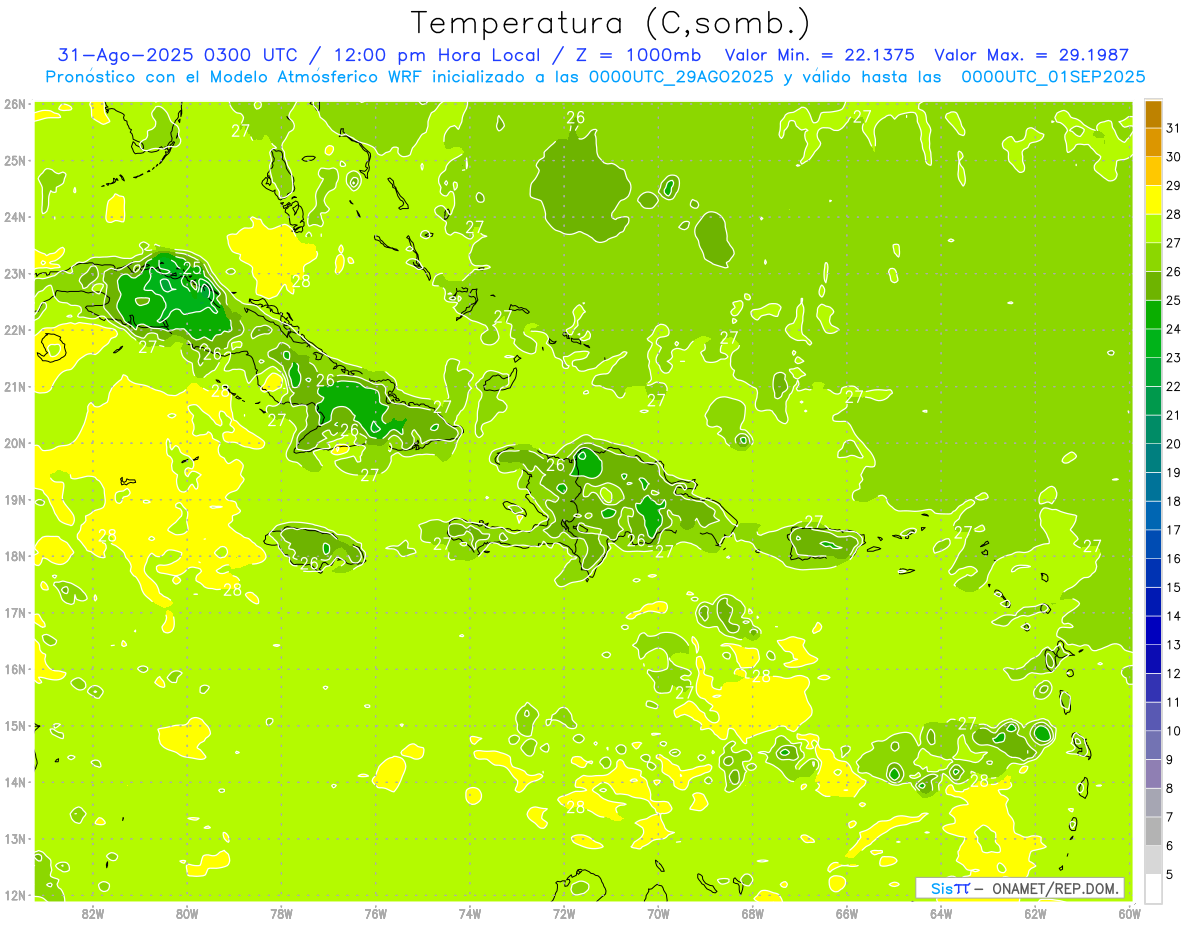
Task: Click the number 12 in the color legend
Action: pos(1174,673)
